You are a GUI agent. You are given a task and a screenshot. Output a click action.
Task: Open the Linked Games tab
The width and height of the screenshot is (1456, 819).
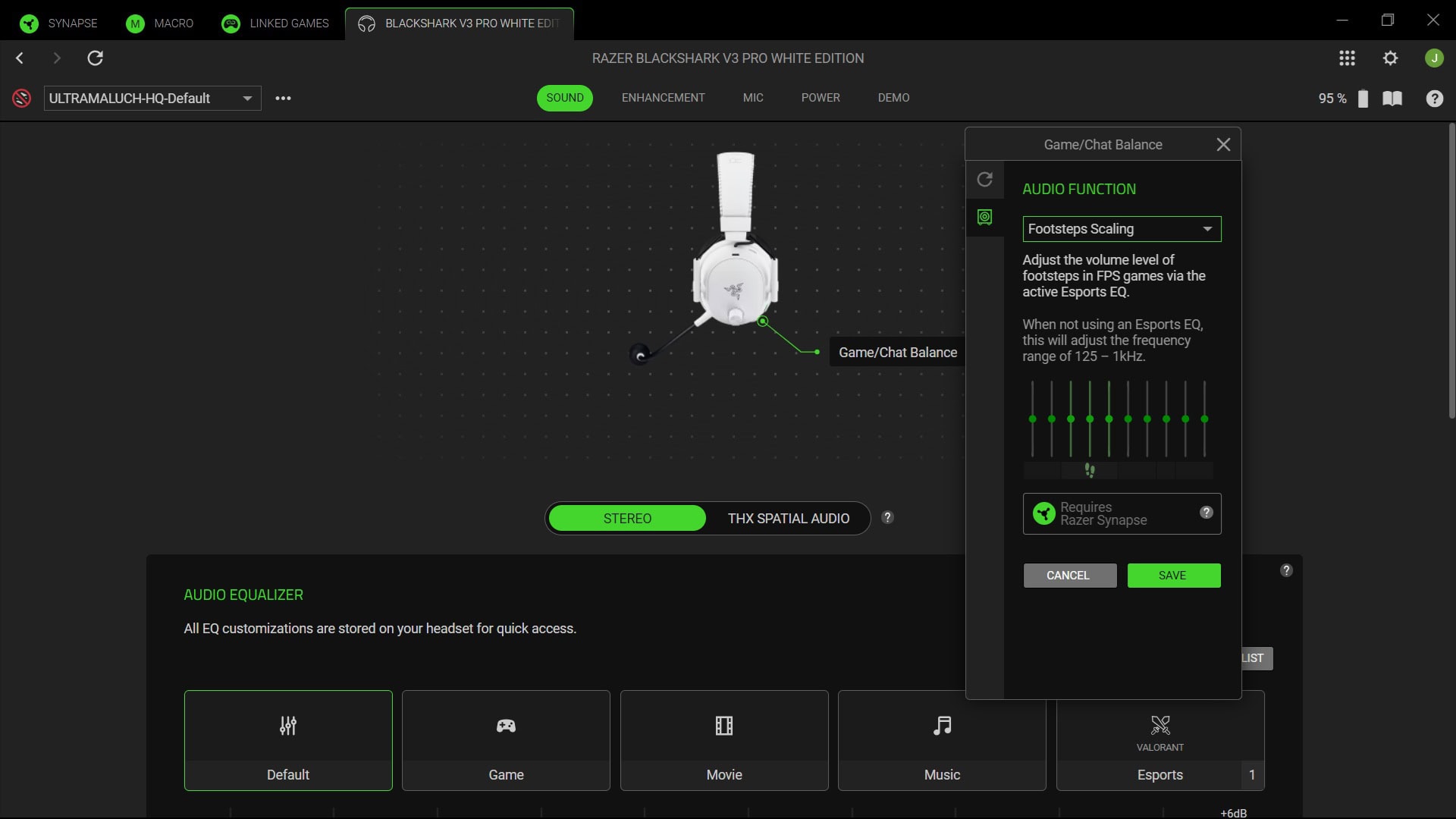[275, 24]
